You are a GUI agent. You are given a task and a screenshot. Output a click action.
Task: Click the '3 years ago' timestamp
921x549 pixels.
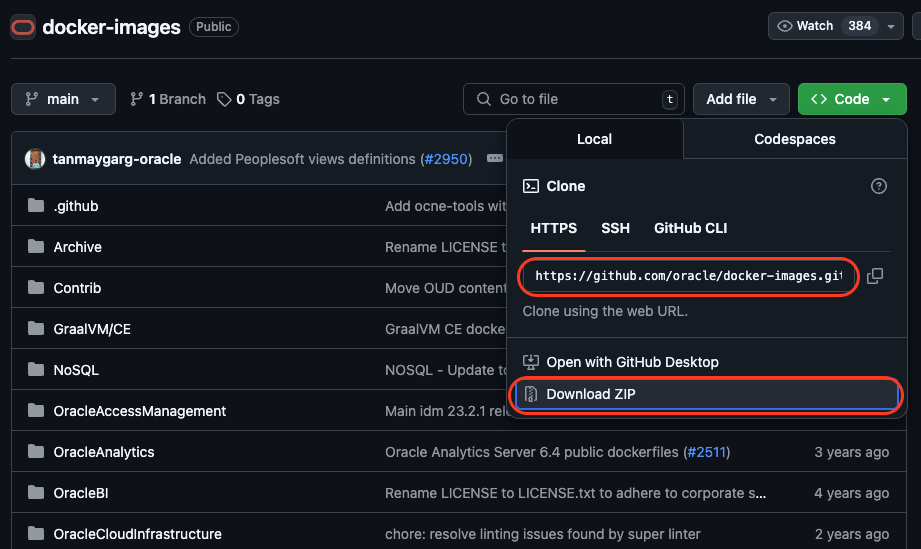pos(851,452)
